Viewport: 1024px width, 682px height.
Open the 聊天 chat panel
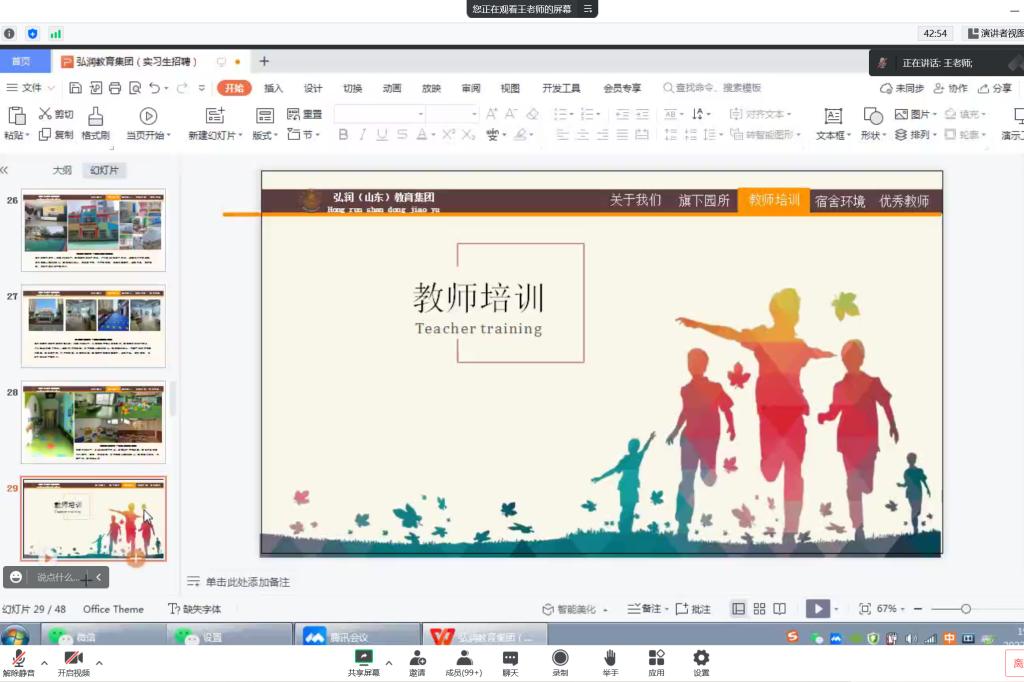pos(510,658)
